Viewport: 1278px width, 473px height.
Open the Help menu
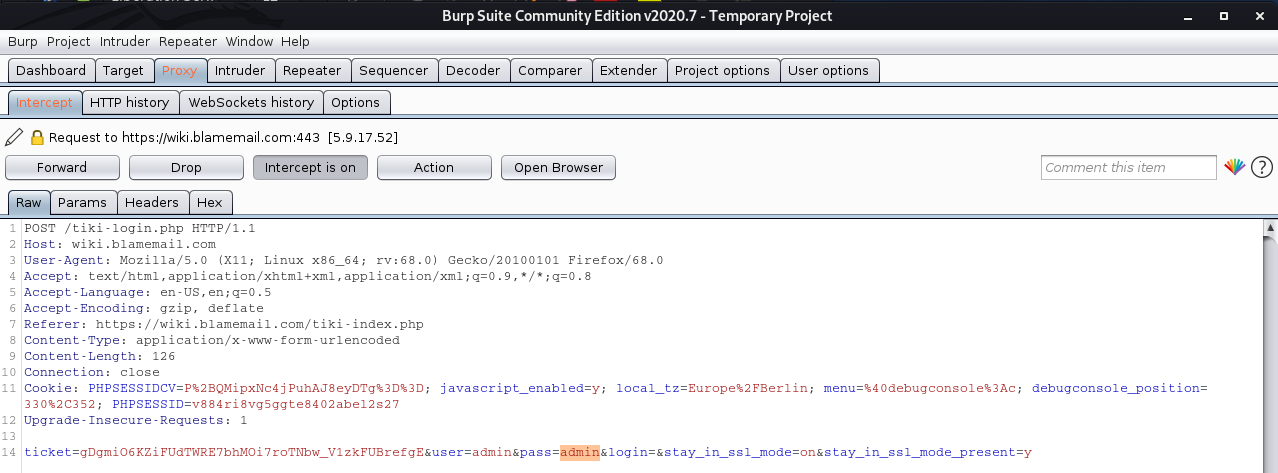click(295, 41)
